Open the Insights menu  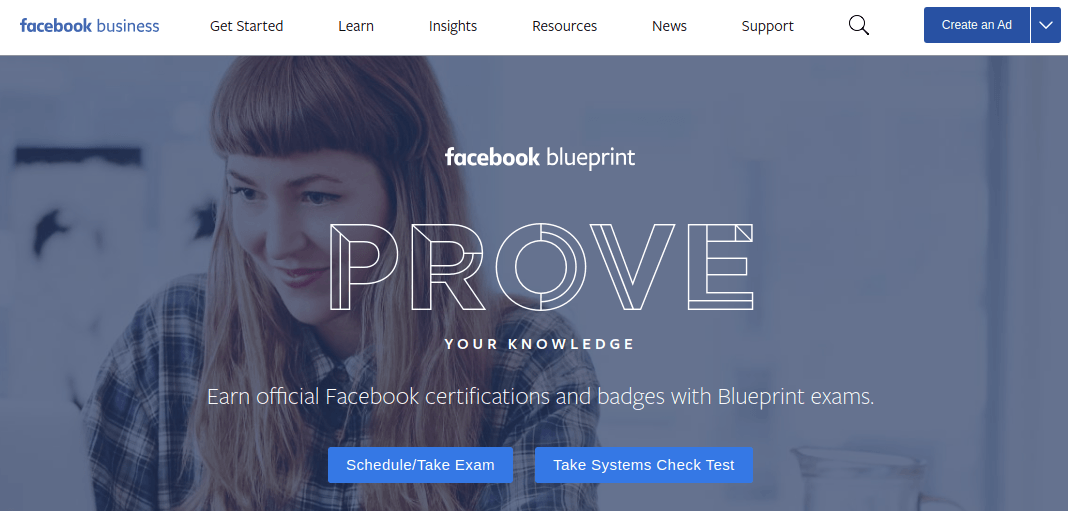click(x=453, y=26)
